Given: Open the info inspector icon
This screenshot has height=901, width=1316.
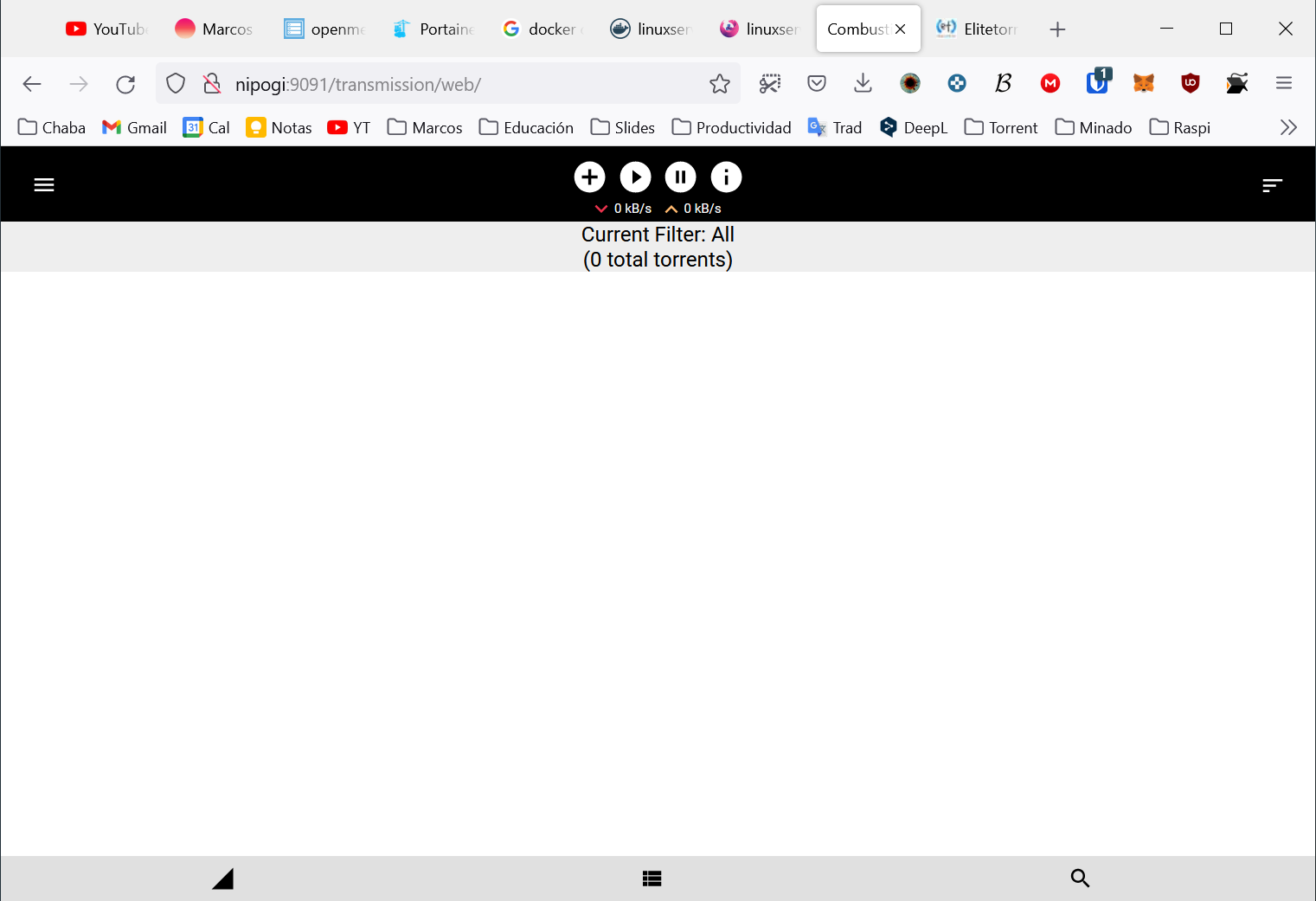Looking at the screenshot, I should click(726, 177).
